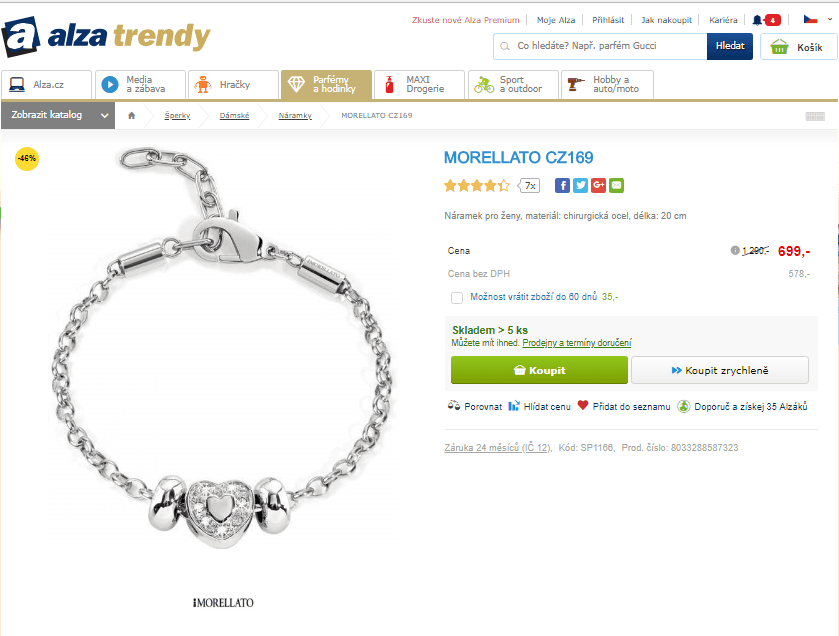839x636 pixels.
Task: Switch to Parfémy a hodinky tab
Action: (326, 85)
